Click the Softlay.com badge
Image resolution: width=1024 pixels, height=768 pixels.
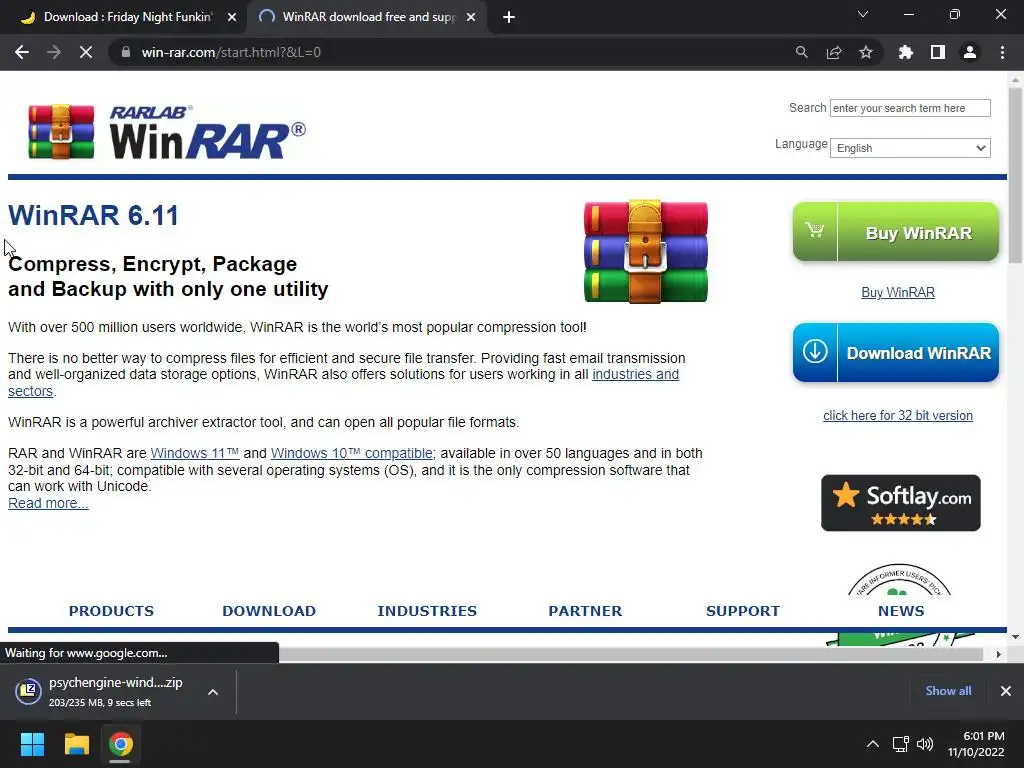901,503
